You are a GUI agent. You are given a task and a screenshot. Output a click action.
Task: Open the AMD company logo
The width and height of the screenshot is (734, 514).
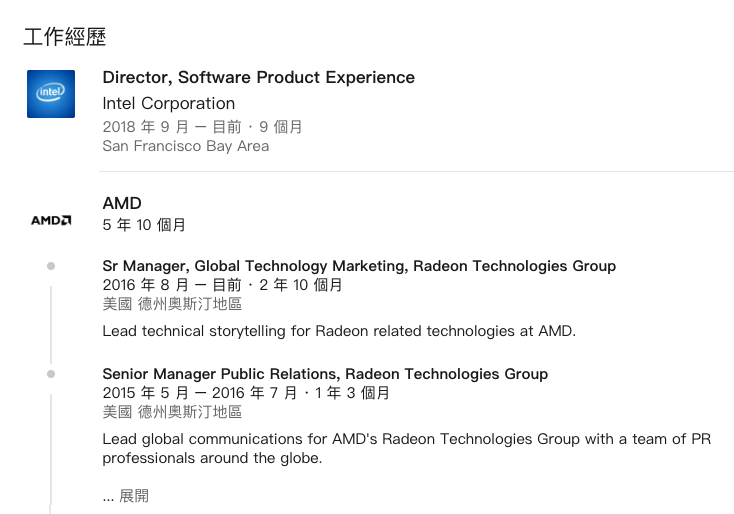coord(51,220)
